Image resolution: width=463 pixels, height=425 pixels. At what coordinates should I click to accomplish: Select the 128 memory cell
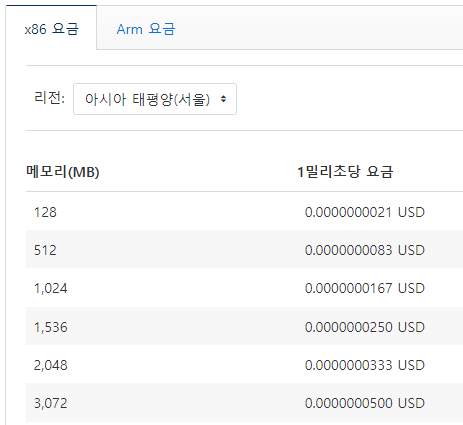pyautogui.click(x=45, y=212)
